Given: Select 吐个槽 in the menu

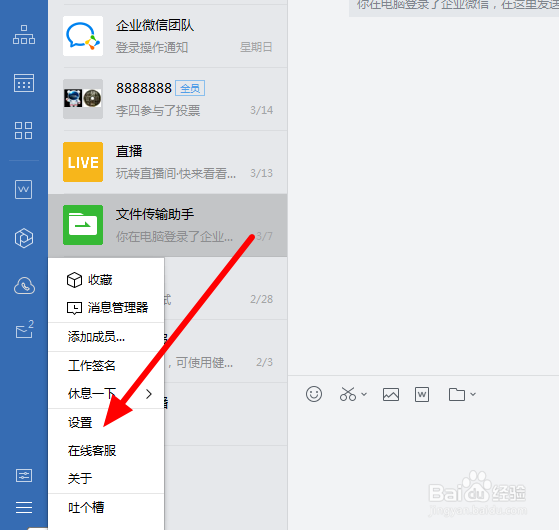Looking at the screenshot, I should (x=106, y=508).
